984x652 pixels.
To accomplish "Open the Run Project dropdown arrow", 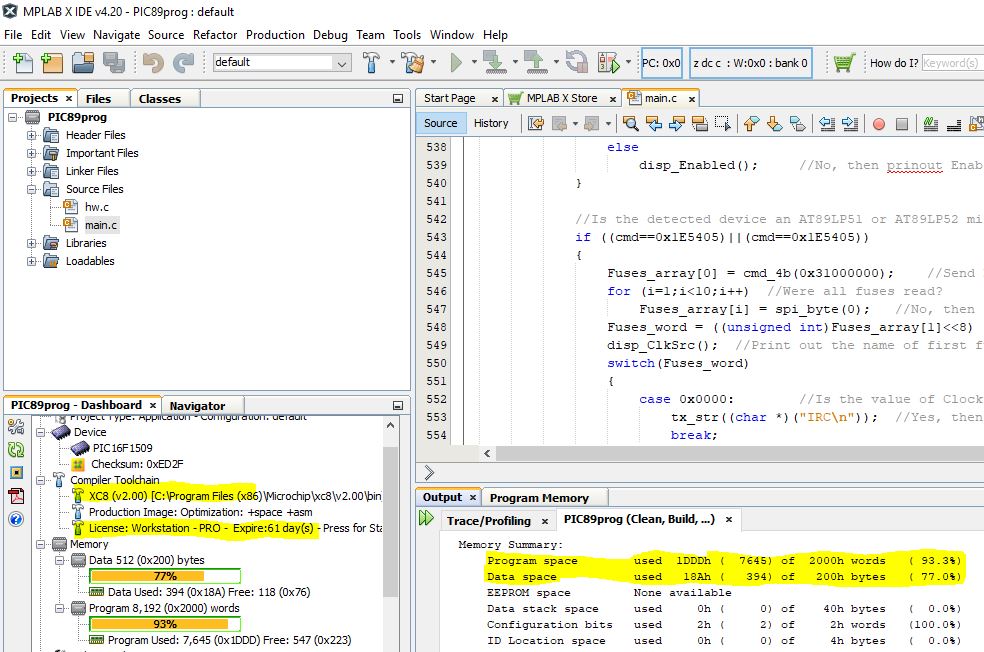I will point(474,62).
